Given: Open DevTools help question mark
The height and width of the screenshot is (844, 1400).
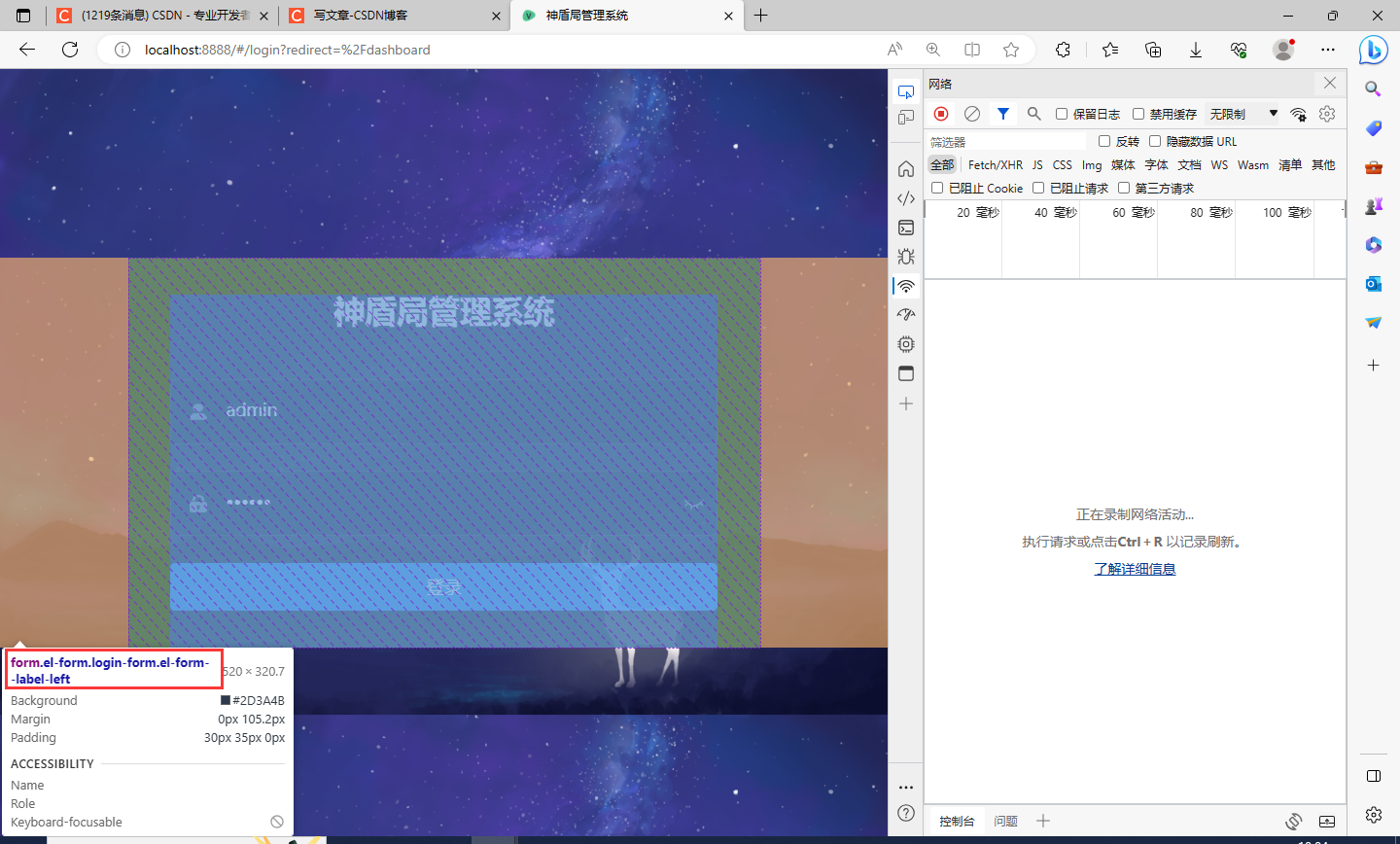Looking at the screenshot, I should [906, 813].
